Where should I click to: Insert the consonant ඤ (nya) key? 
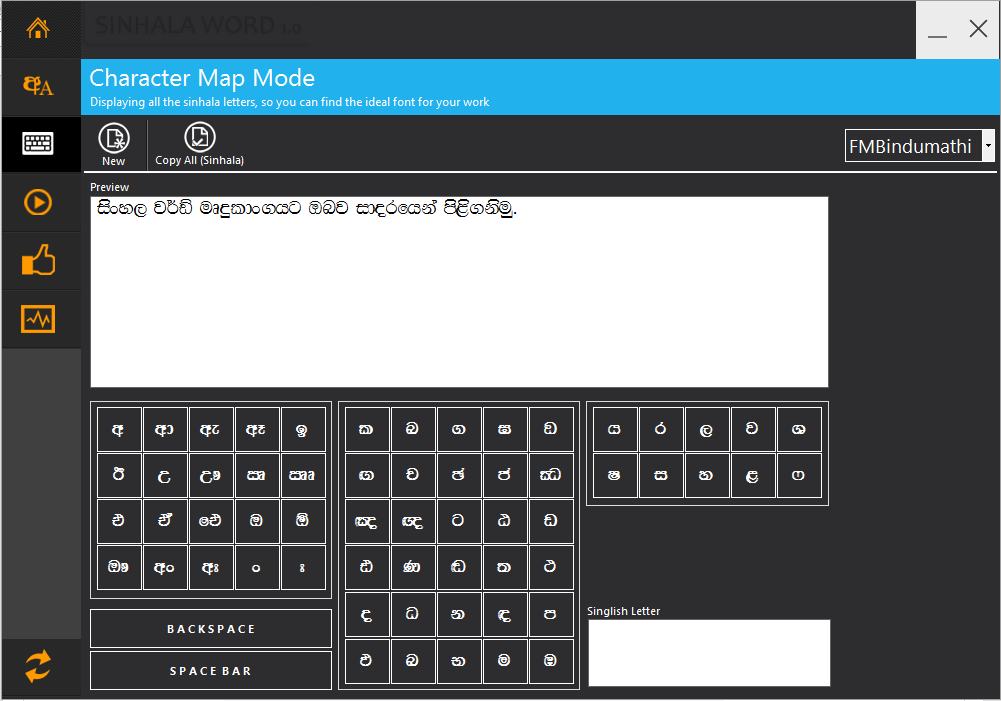pos(367,521)
